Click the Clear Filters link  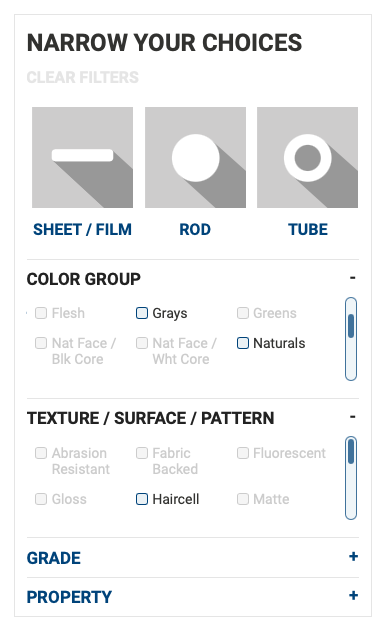click(83, 77)
